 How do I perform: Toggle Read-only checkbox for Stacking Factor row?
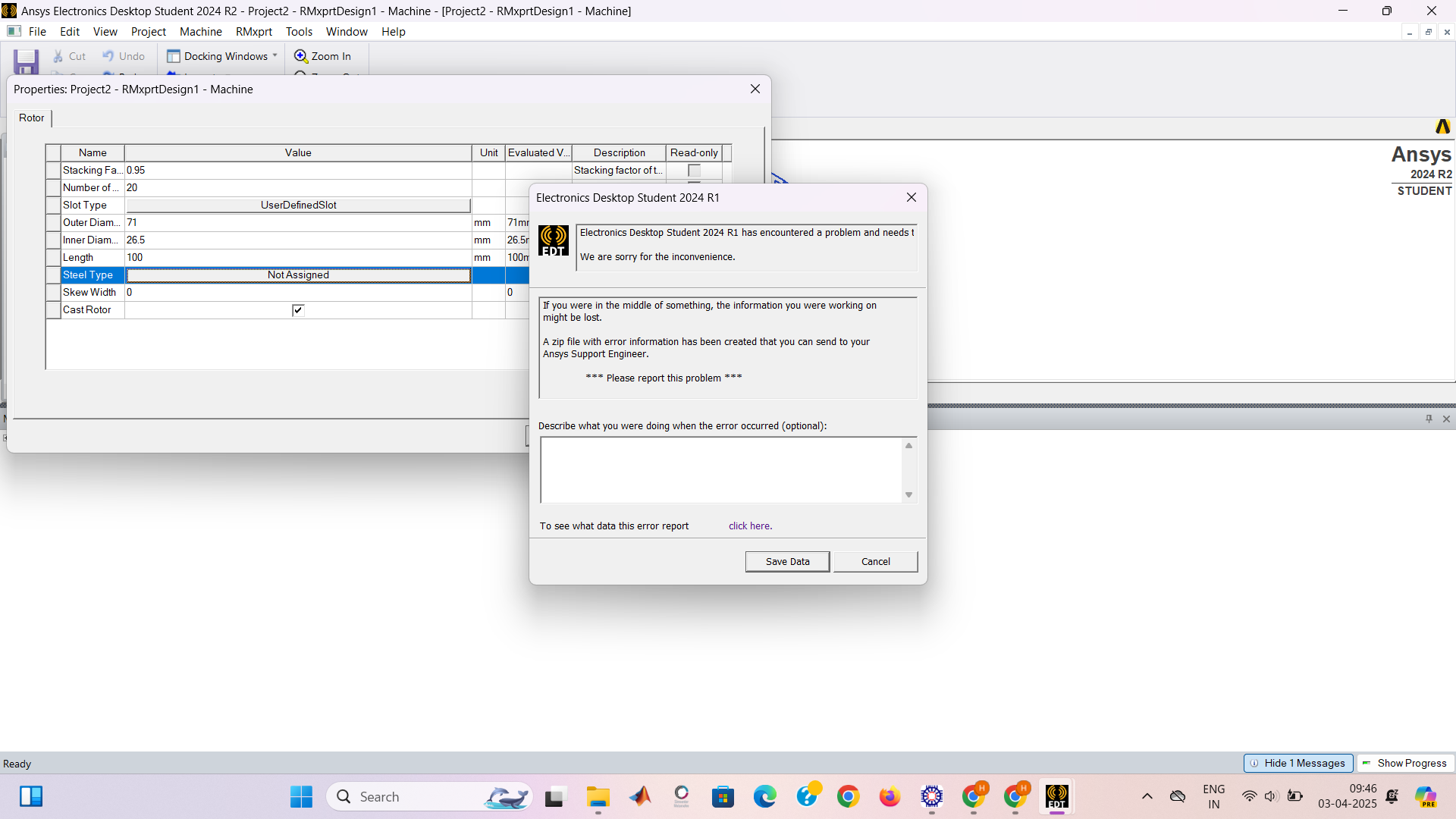point(694,171)
